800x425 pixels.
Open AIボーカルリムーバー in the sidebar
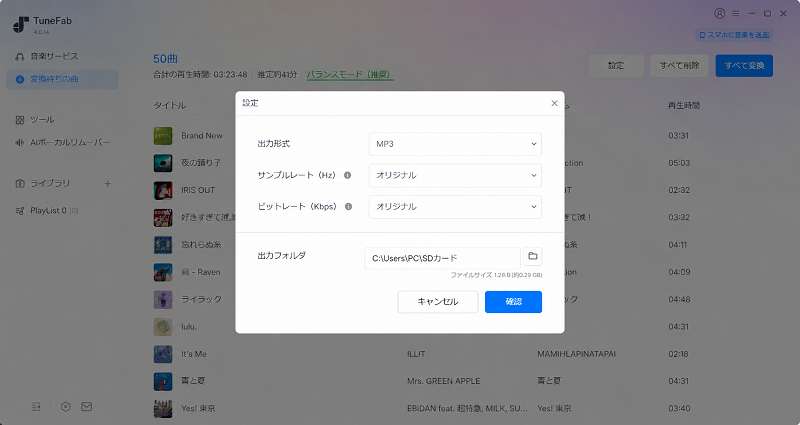coord(69,142)
